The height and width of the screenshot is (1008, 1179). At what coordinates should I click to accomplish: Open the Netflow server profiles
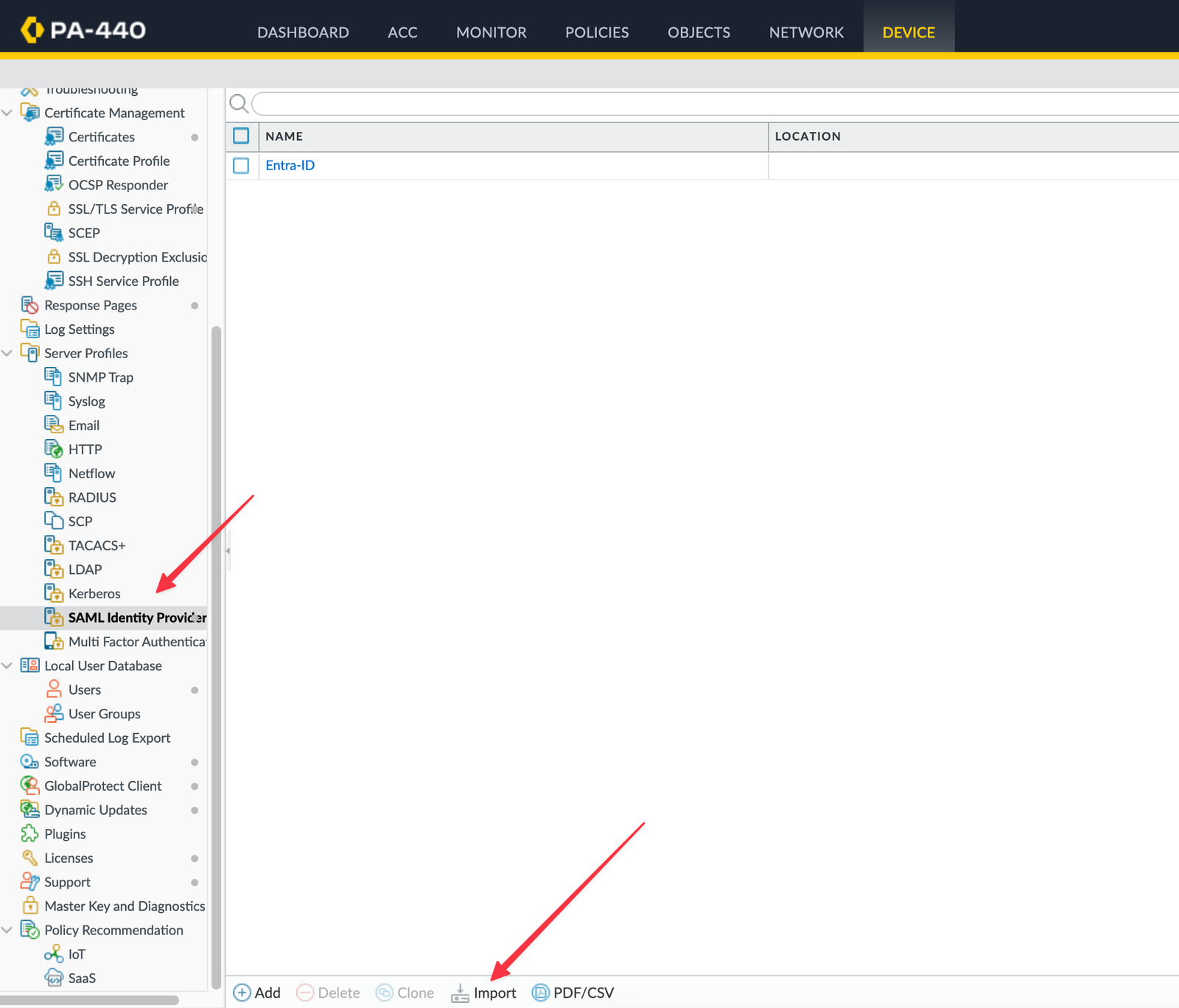point(91,473)
